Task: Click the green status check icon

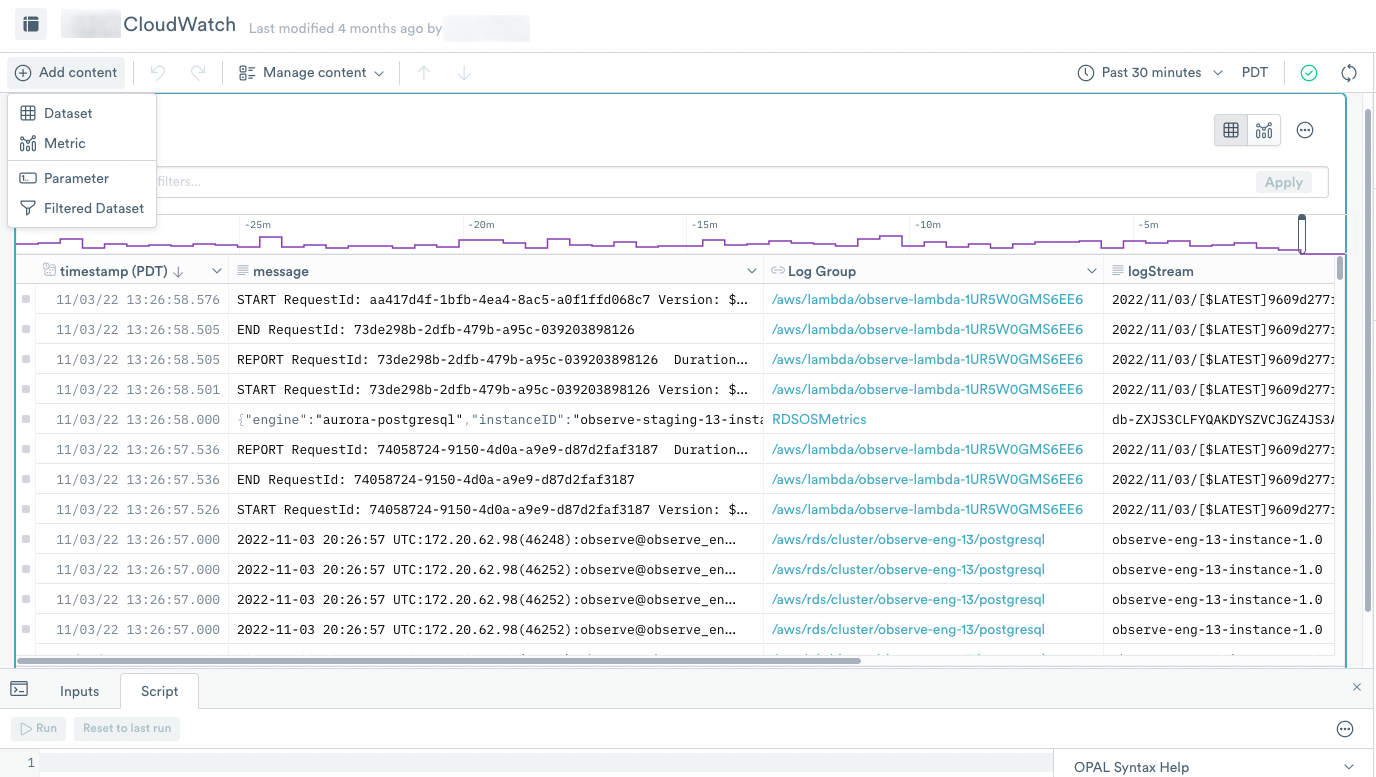Action: (x=1309, y=73)
